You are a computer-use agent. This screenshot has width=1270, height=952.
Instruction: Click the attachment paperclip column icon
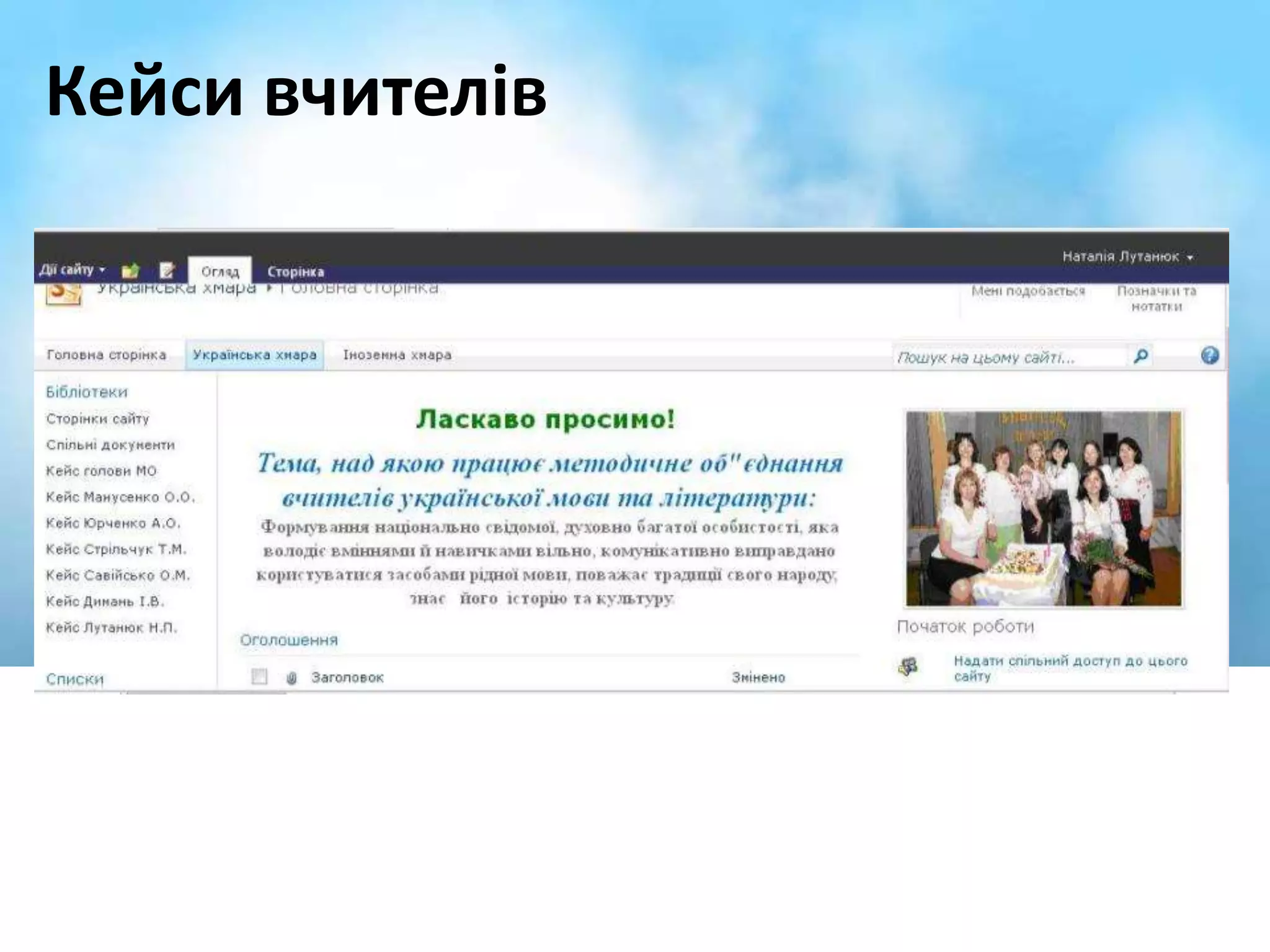click(x=291, y=678)
